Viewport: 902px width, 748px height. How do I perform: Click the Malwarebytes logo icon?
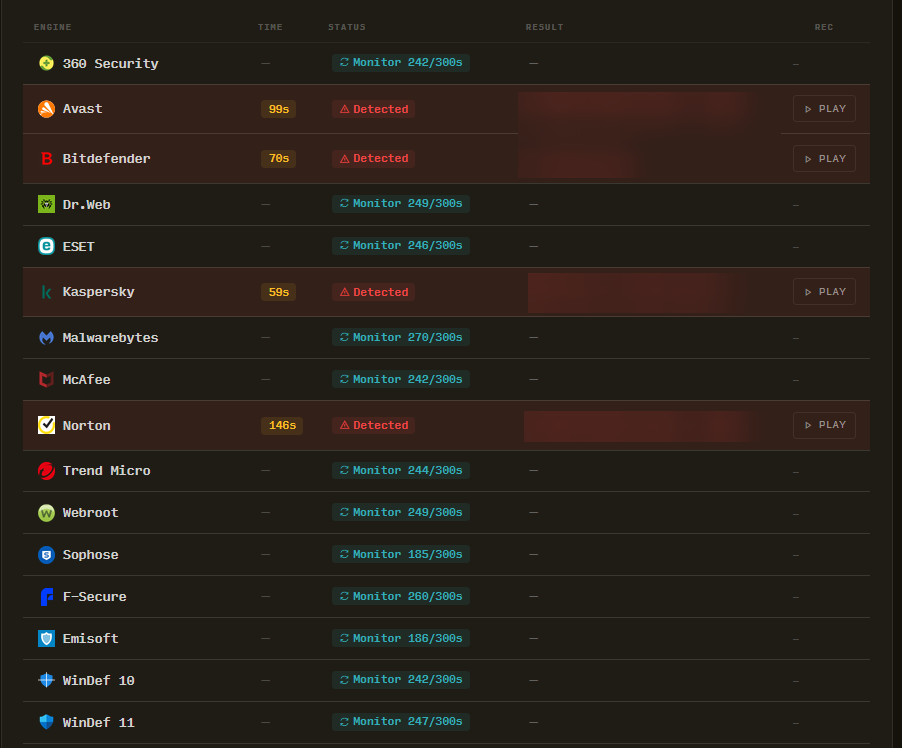[47, 337]
